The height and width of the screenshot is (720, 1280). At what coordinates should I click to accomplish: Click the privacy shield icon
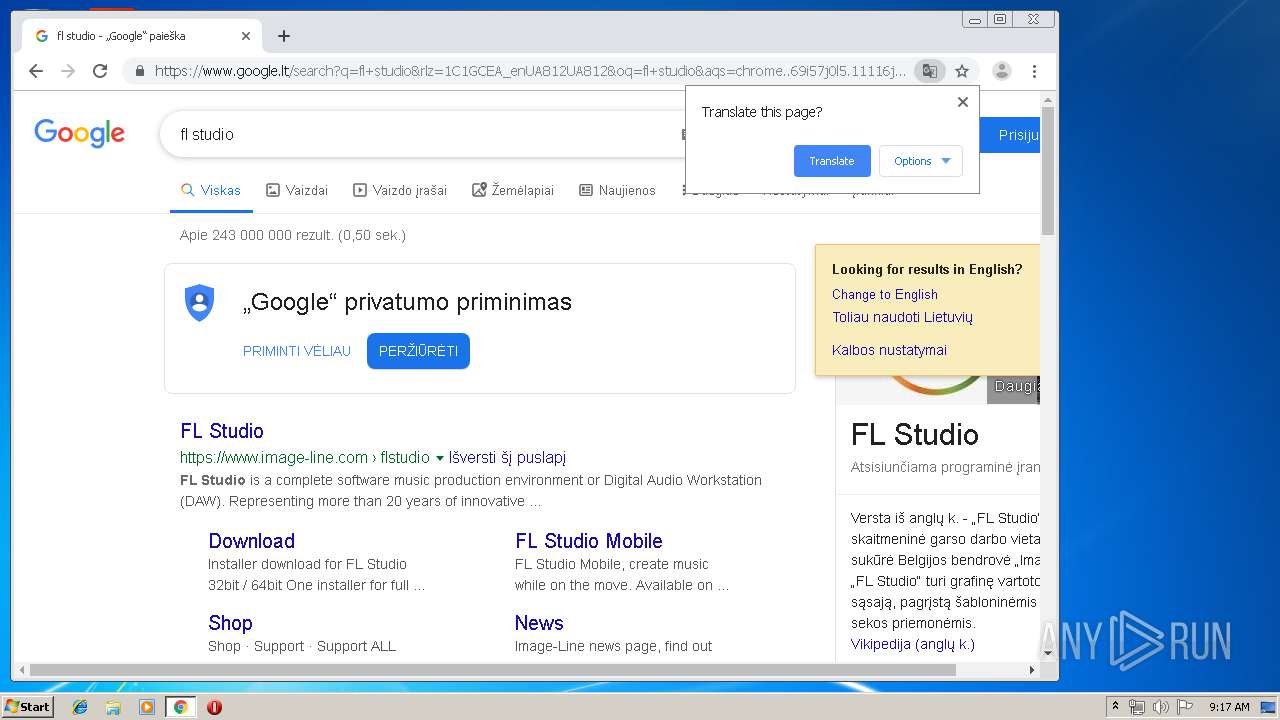pyautogui.click(x=200, y=302)
